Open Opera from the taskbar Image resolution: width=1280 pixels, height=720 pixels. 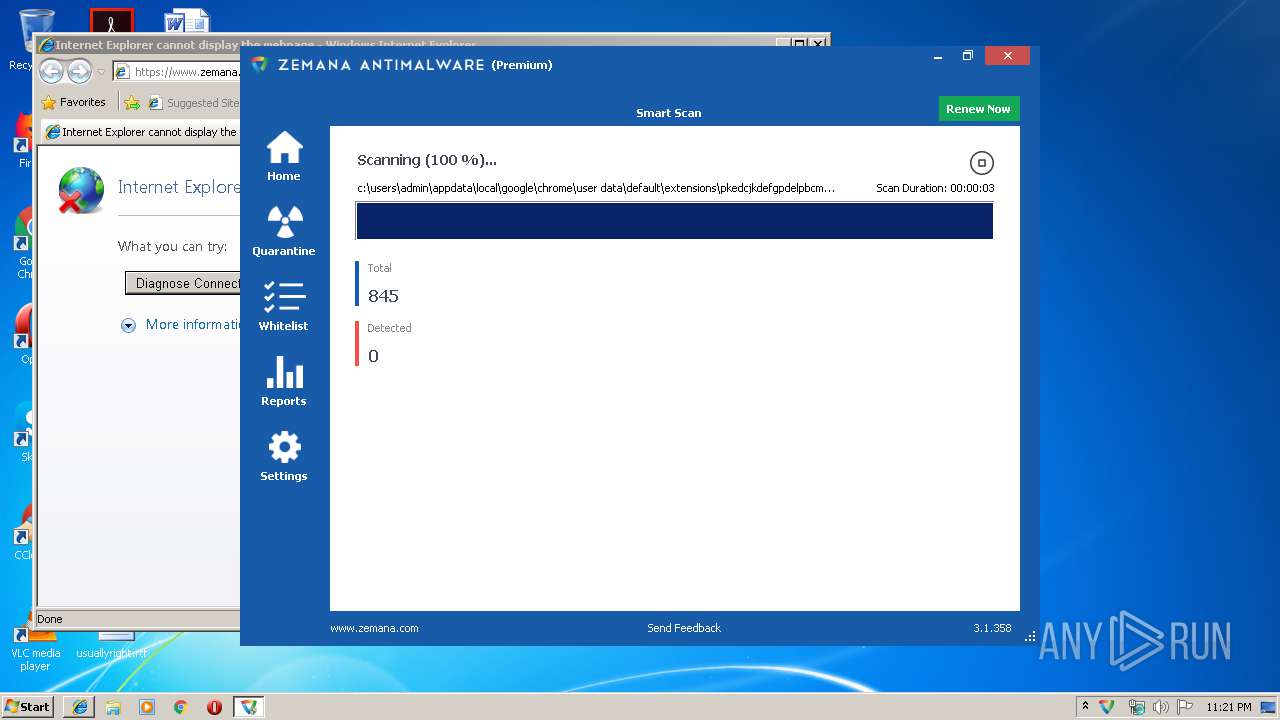click(214, 706)
